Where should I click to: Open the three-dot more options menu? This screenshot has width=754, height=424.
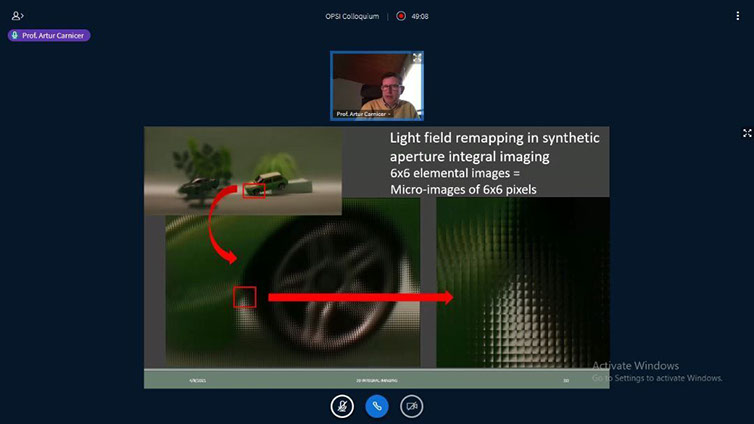[x=737, y=16]
